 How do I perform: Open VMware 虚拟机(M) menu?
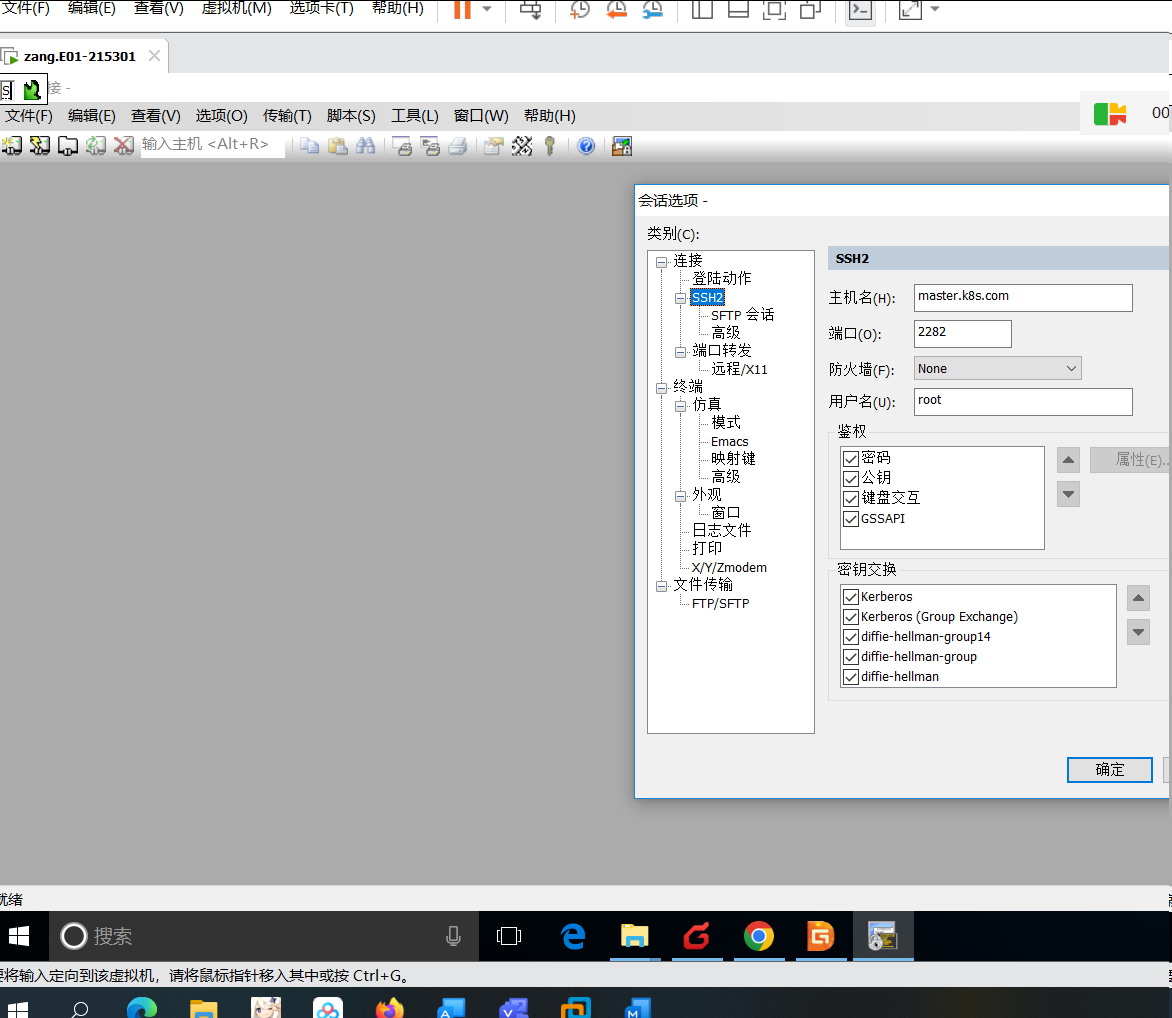[x=236, y=8]
